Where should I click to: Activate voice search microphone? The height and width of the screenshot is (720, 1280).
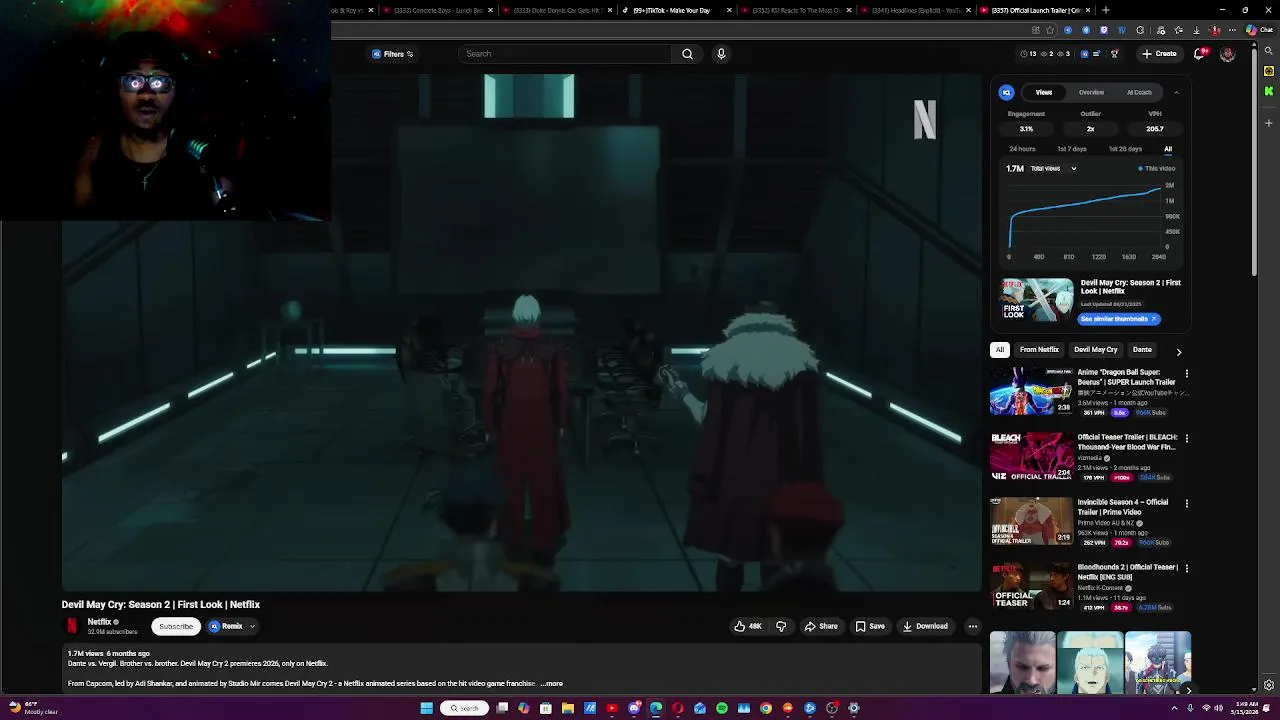pyautogui.click(x=721, y=54)
